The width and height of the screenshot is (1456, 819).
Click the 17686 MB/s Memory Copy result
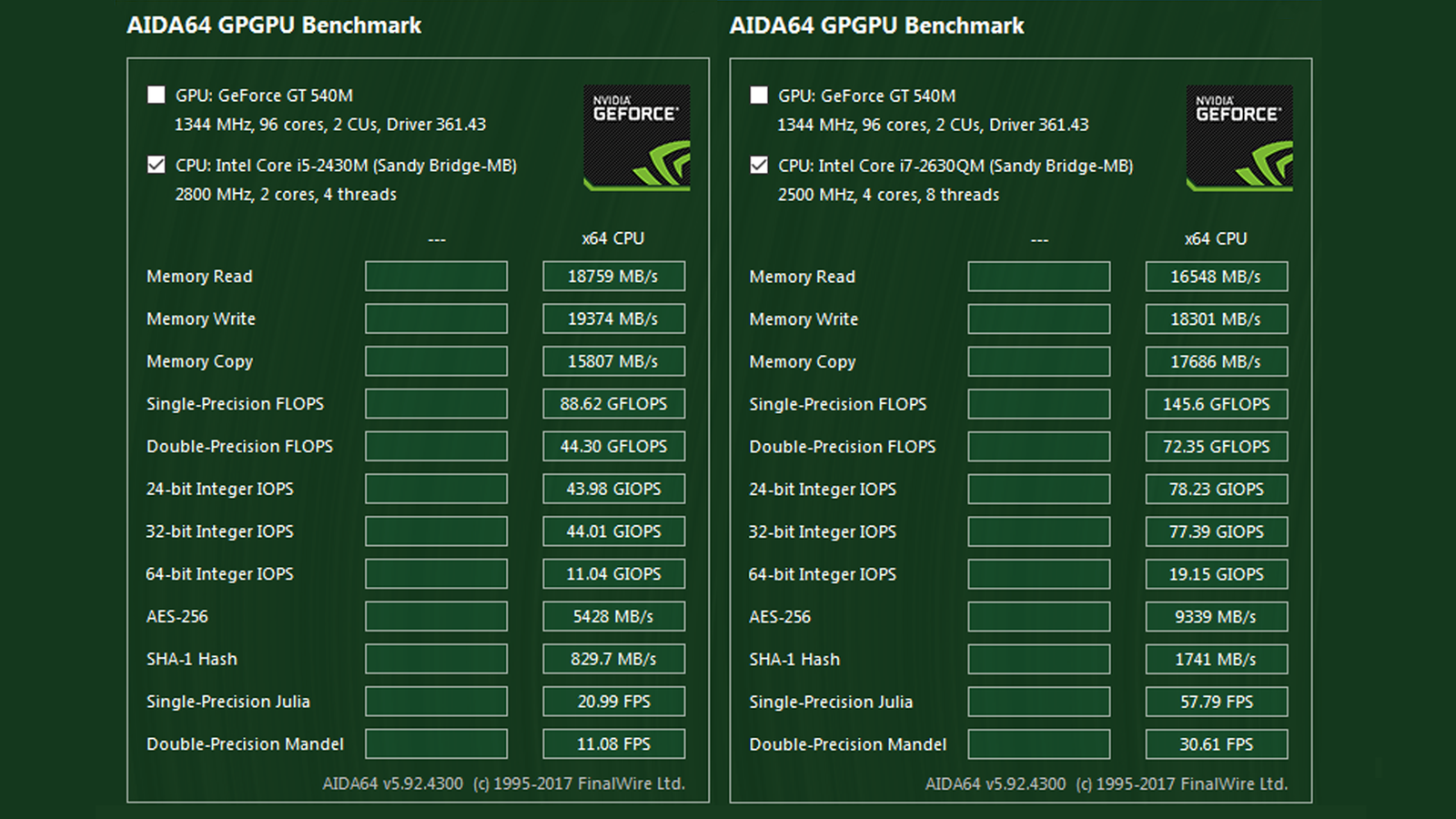tap(1216, 361)
